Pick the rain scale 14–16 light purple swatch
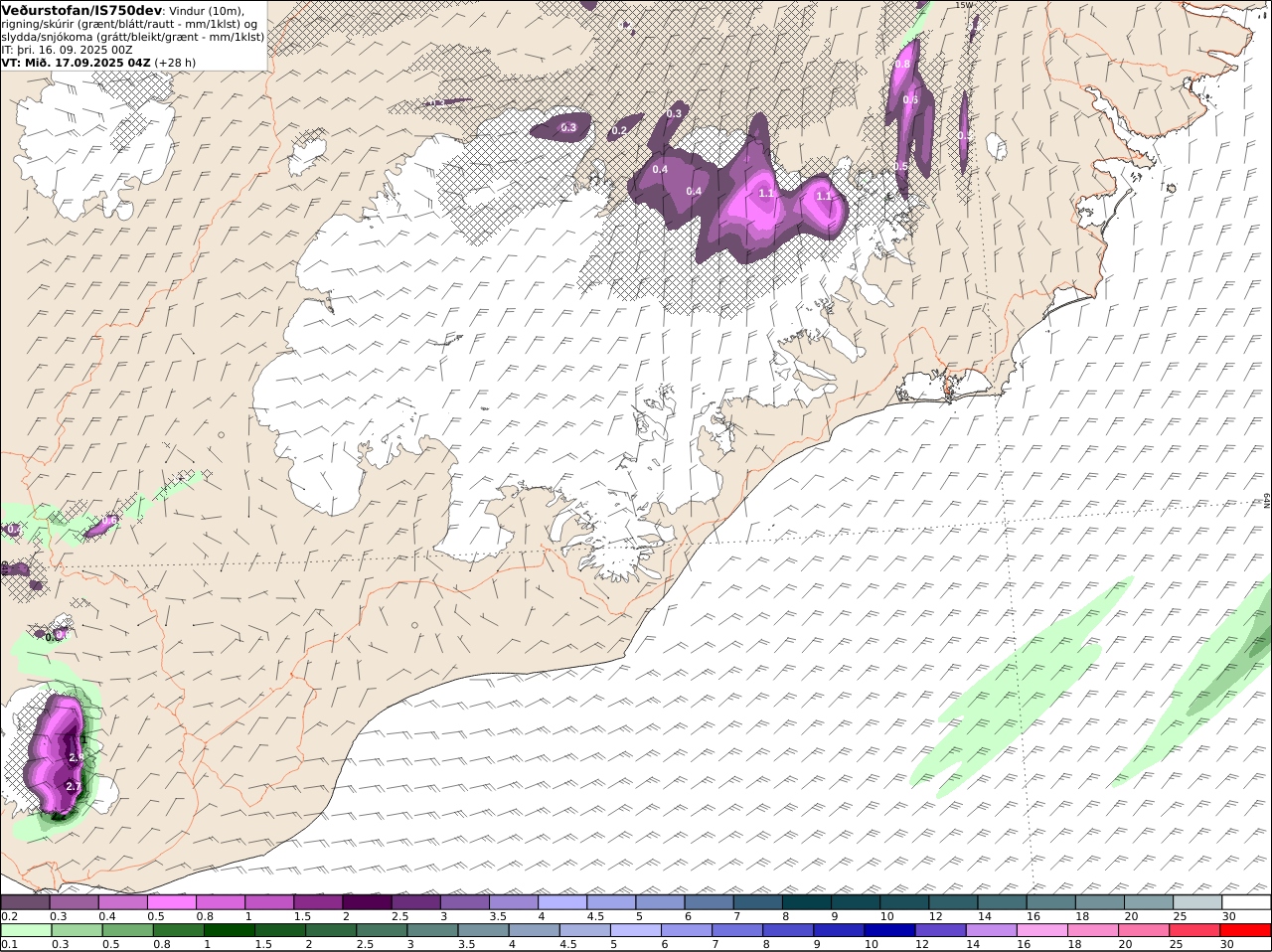Viewport: 1272px width, 952px height. (x=990, y=930)
